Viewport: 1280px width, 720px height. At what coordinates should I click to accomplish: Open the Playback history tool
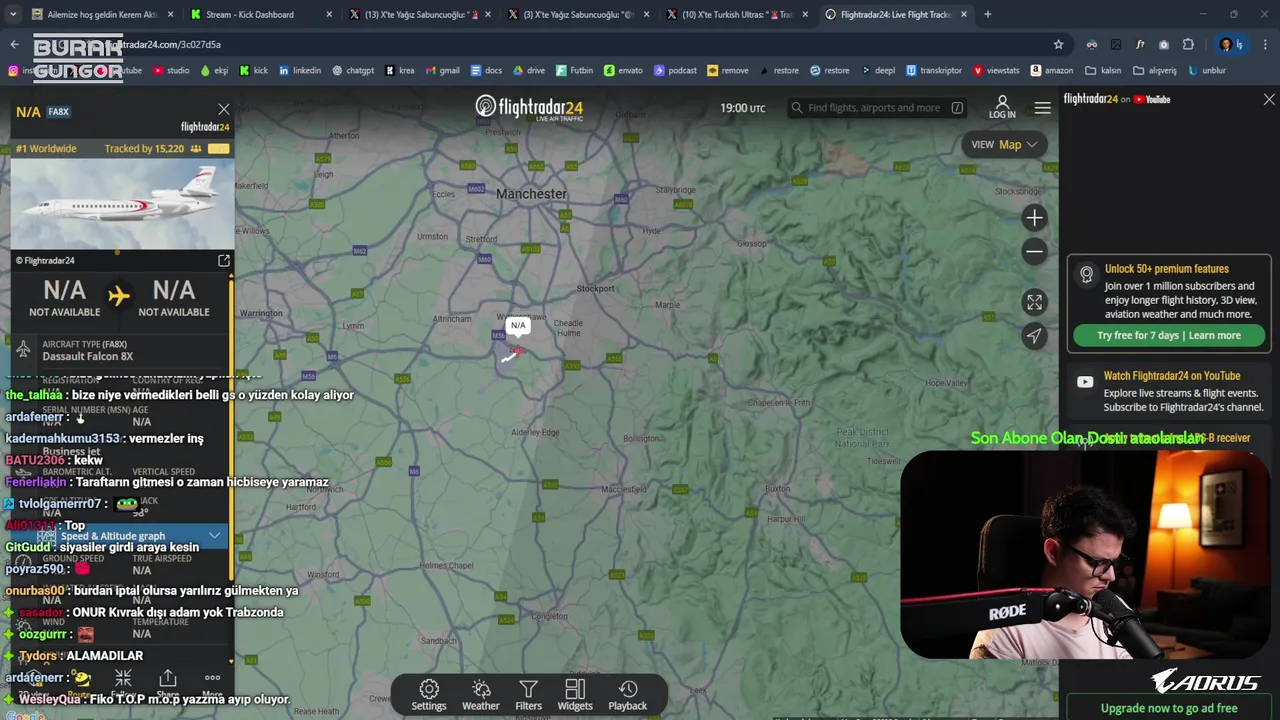[628, 695]
